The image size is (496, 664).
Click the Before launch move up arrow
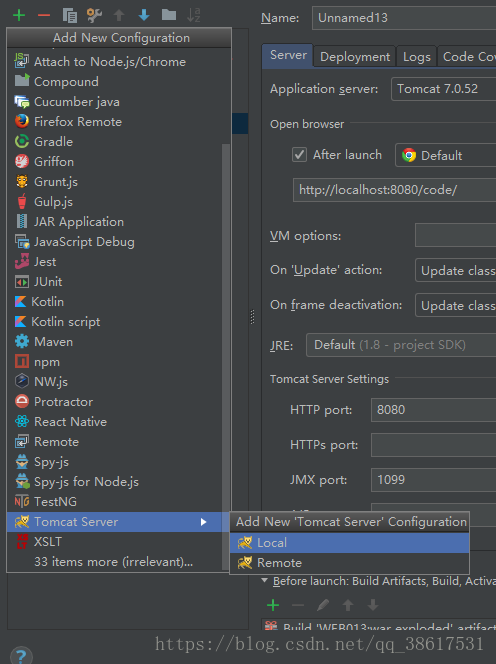click(348, 605)
